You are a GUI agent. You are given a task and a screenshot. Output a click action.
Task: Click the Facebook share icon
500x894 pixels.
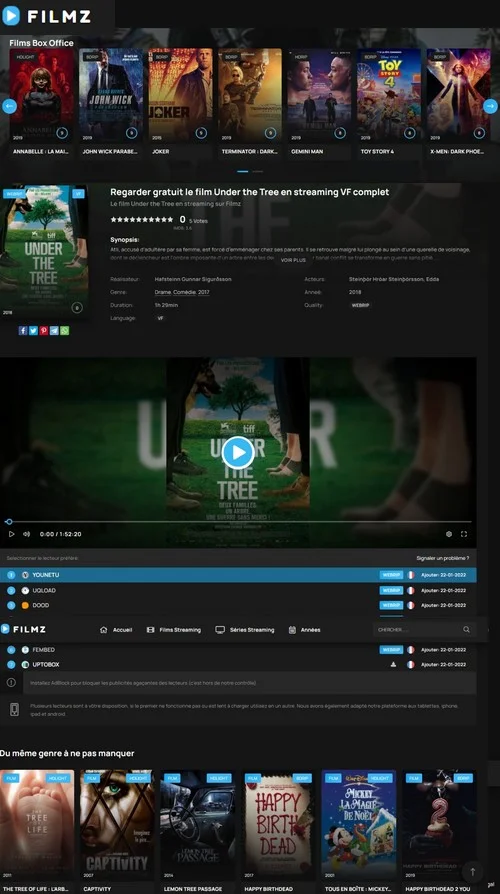pyautogui.click(x=22, y=331)
